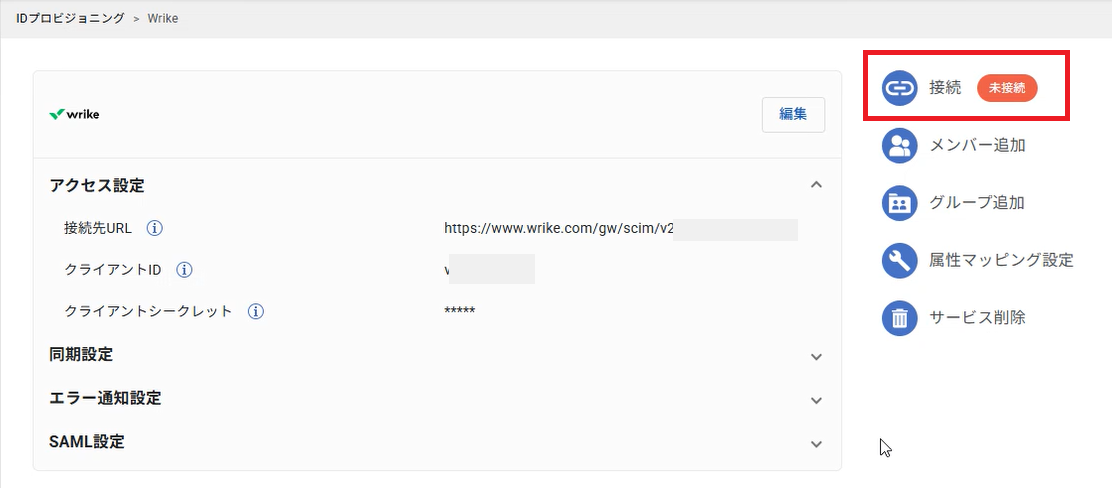The image size is (1112, 488).
Task: Click the エラー通知設定 heading
Action: [105, 398]
